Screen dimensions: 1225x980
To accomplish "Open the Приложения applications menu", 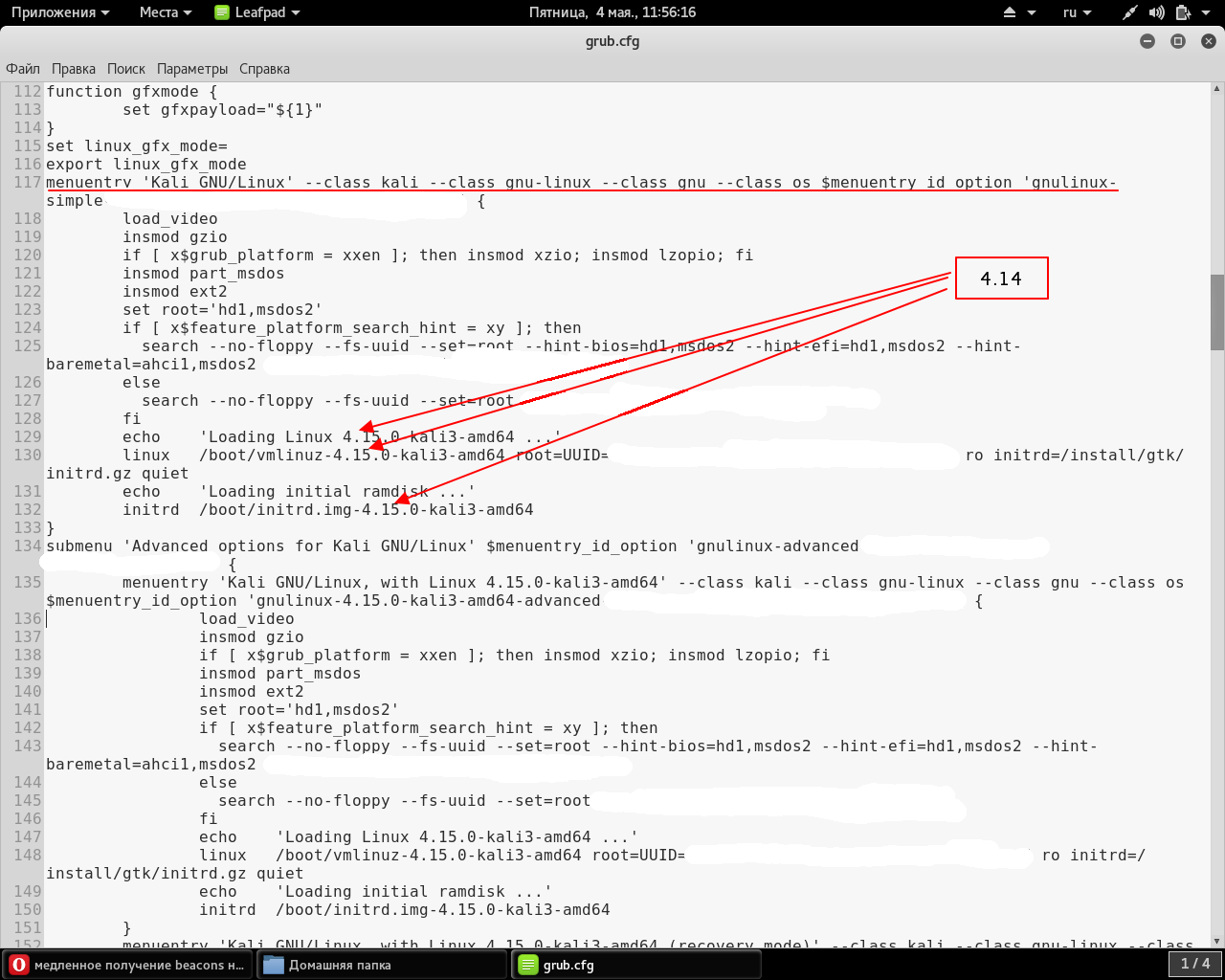I will [x=60, y=12].
